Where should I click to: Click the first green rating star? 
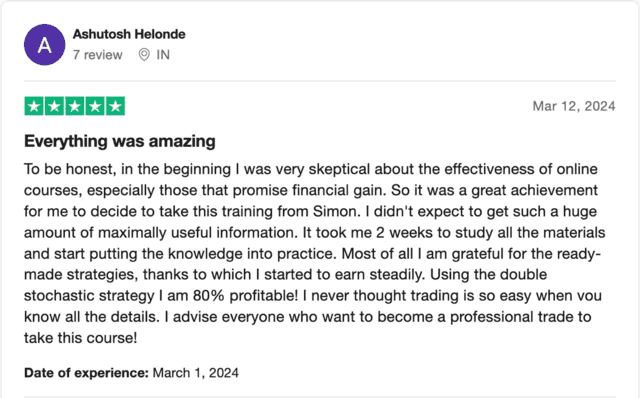coord(34,106)
